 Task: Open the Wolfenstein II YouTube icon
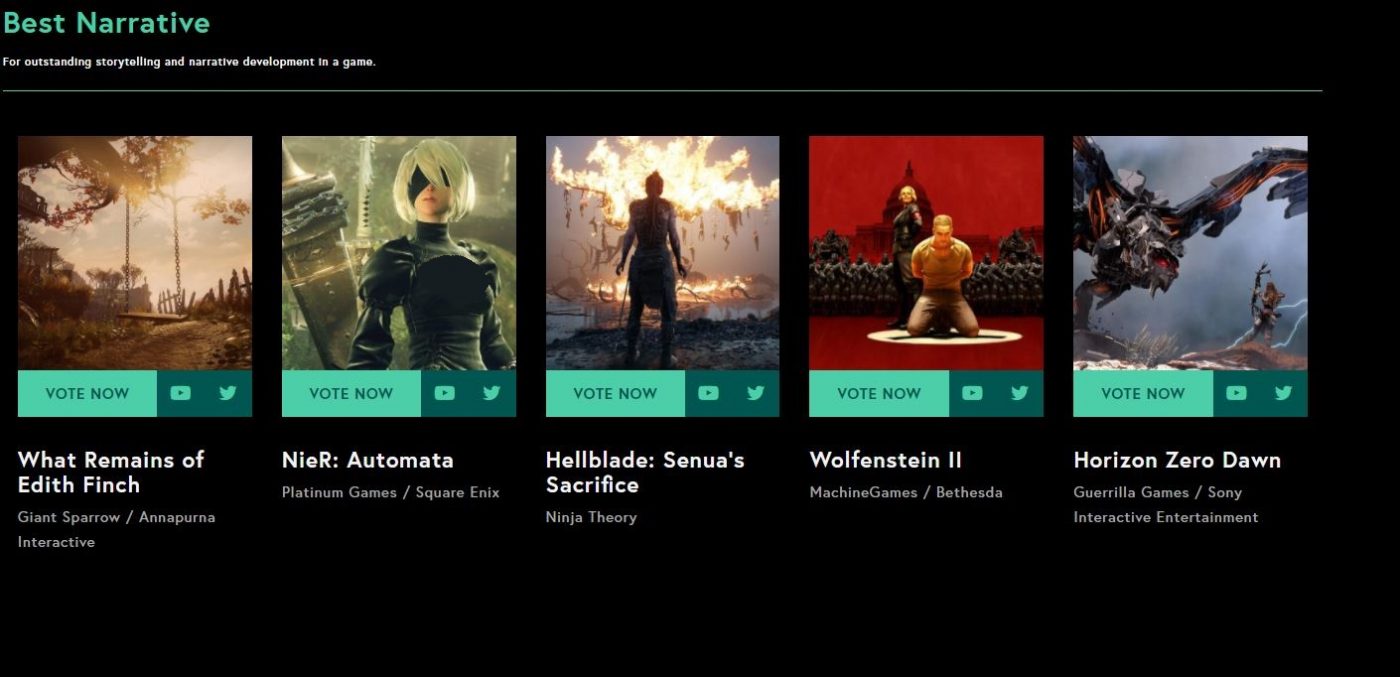(x=972, y=393)
